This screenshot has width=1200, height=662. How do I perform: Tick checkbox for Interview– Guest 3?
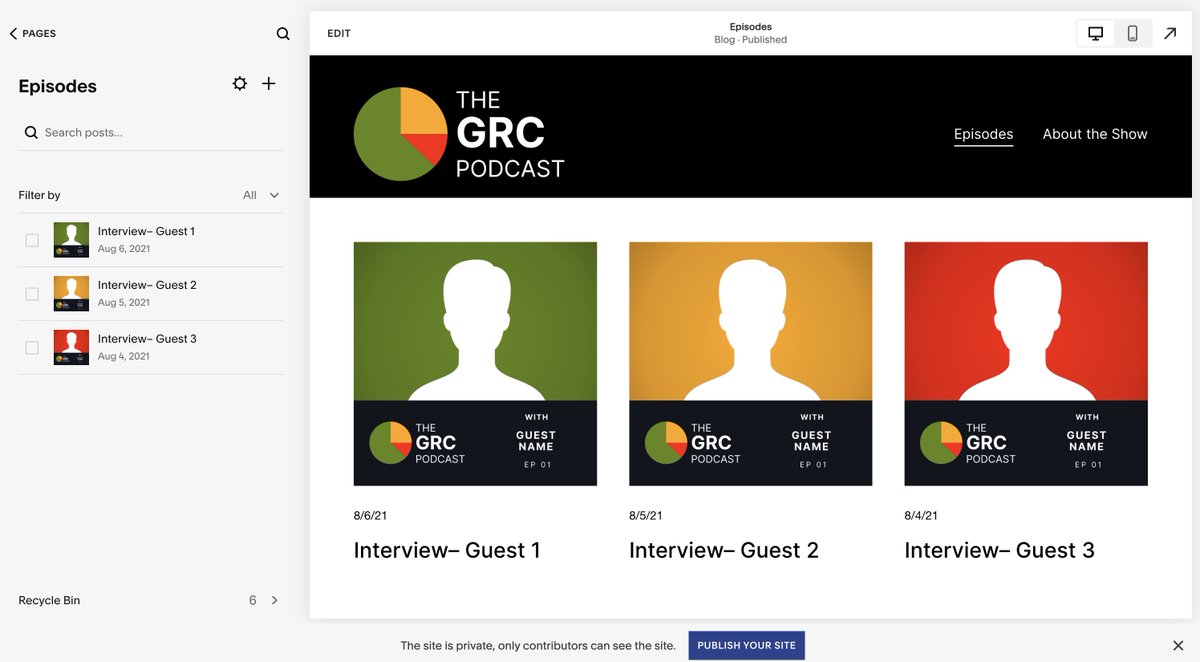click(32, 348)
